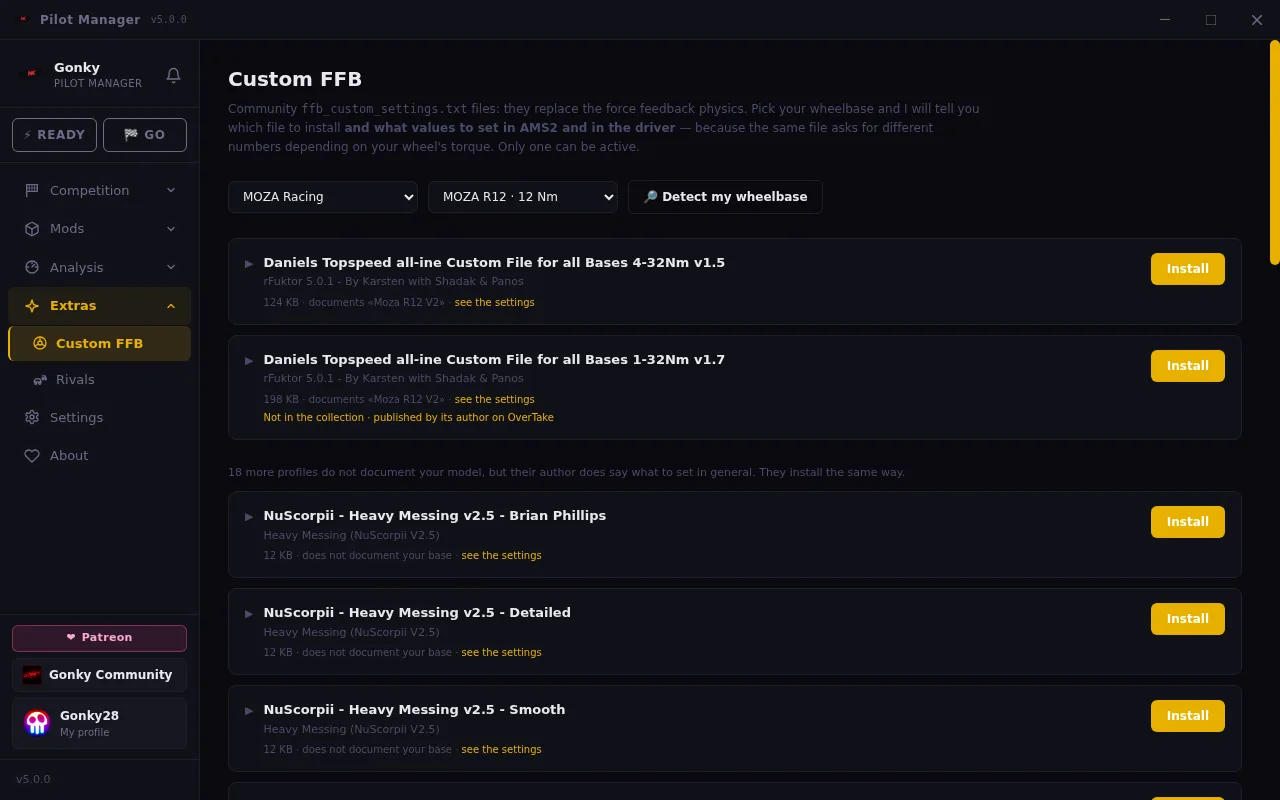Click the Competition flag icon
The width and height of the screenshot is (1280, 800).
click(x=32, y=190)
